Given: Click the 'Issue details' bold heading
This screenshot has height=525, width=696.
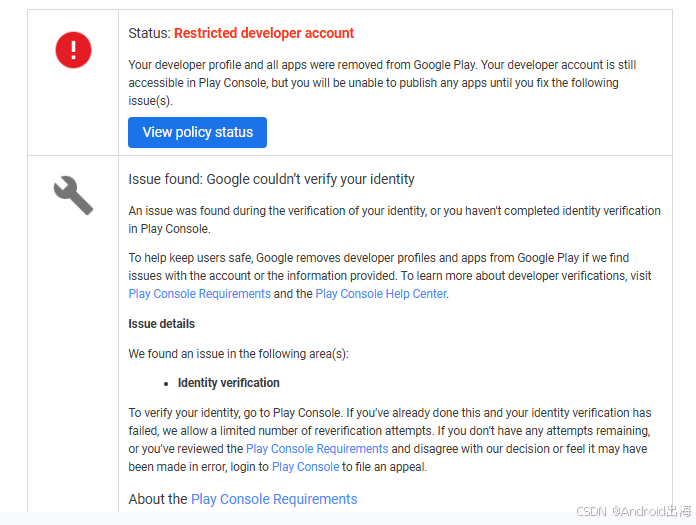Looking at the screenshot, I should click(162, 324).
